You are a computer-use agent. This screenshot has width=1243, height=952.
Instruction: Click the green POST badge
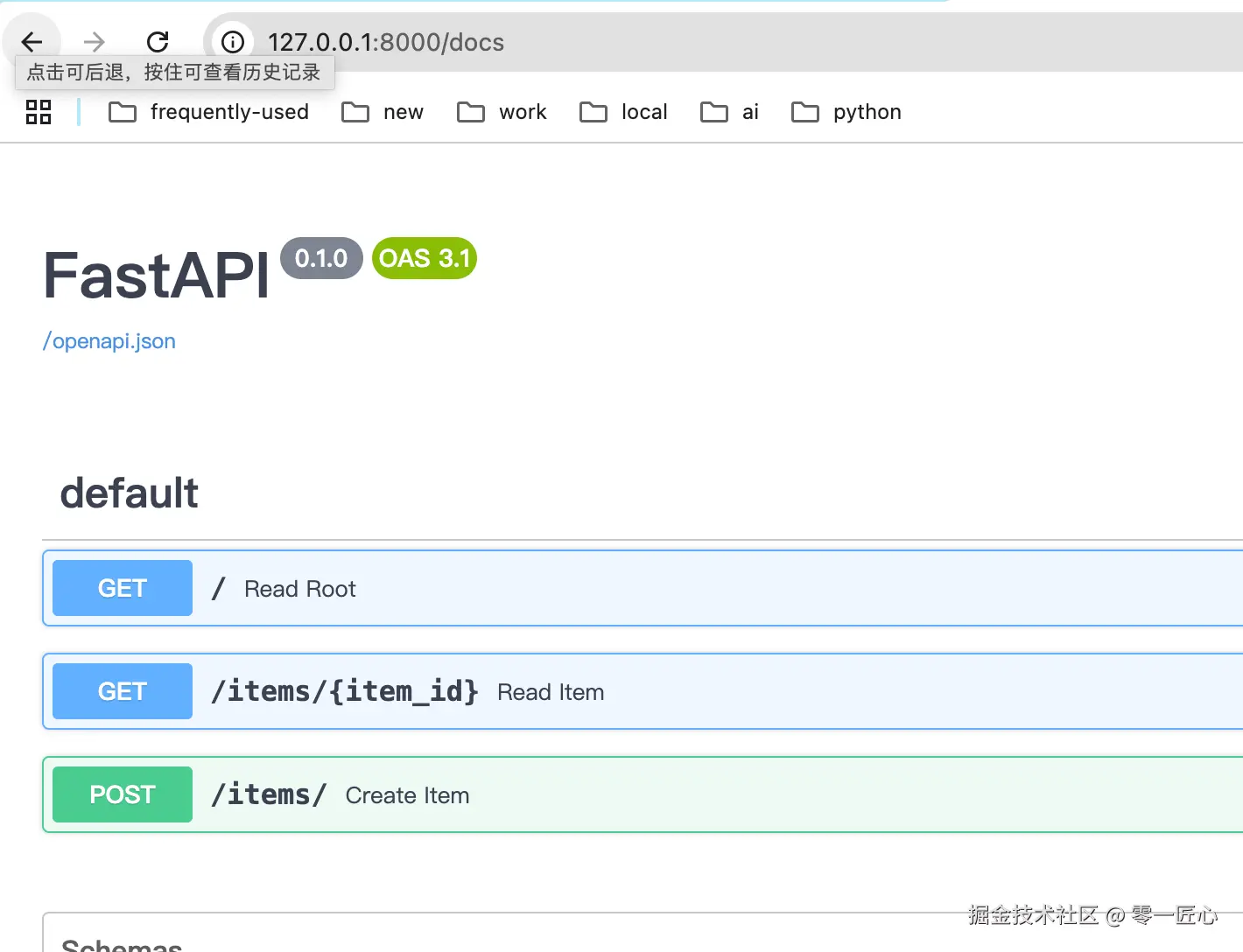[x=123, y=794]
